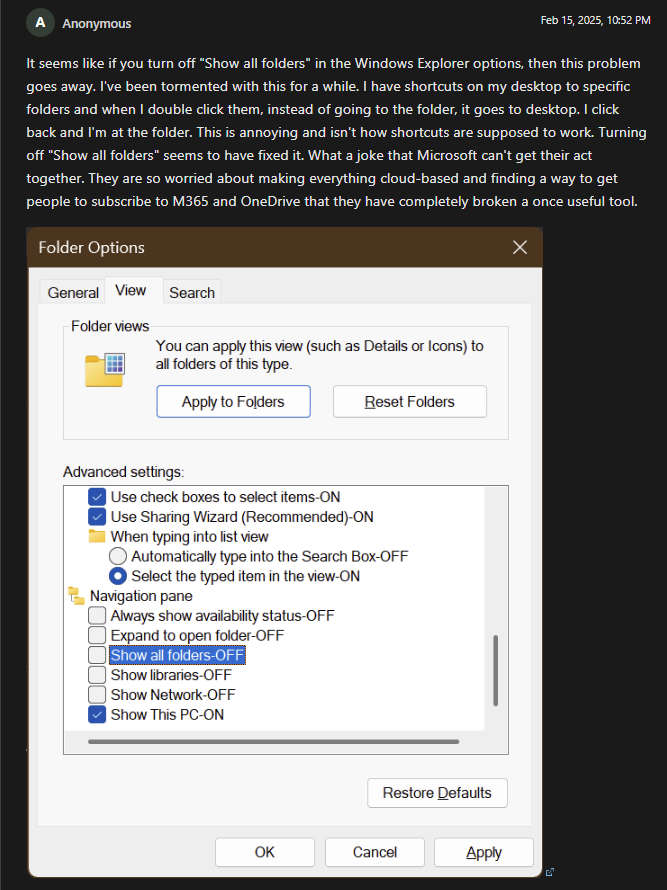Click the Folder views folder icon
667x890 pixels.
[105, 370]
